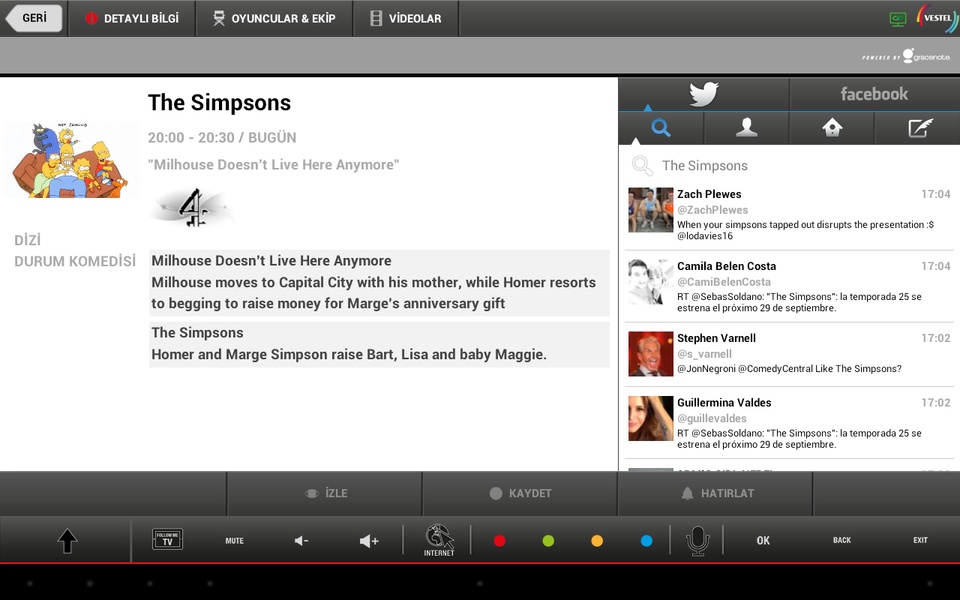Click BACK on the remote bar
This screenshot has width=960, height=600.
842,540
